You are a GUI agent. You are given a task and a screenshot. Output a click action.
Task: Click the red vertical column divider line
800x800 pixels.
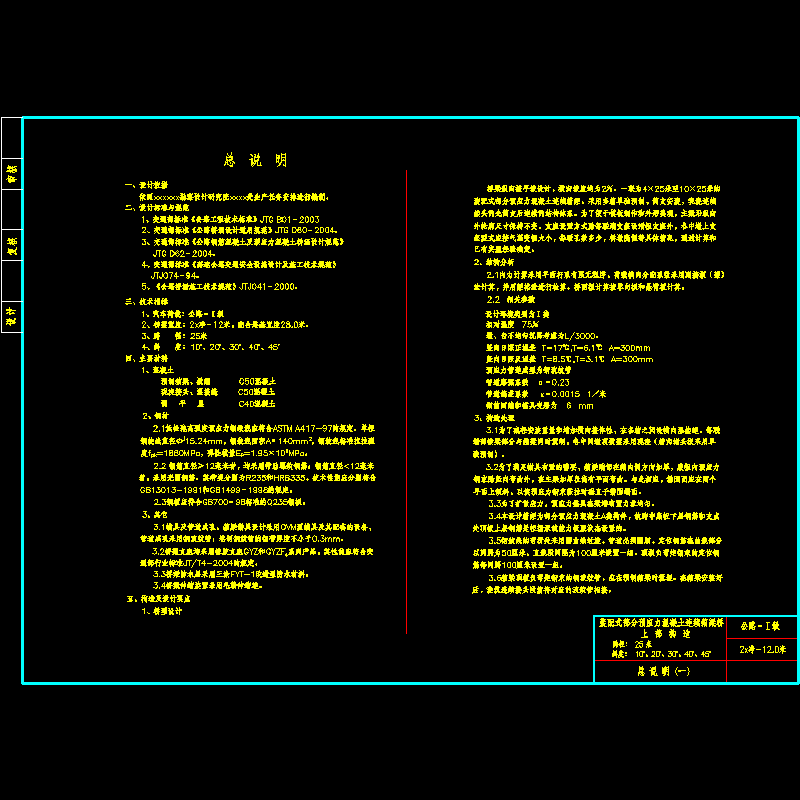tap(408, 400)
